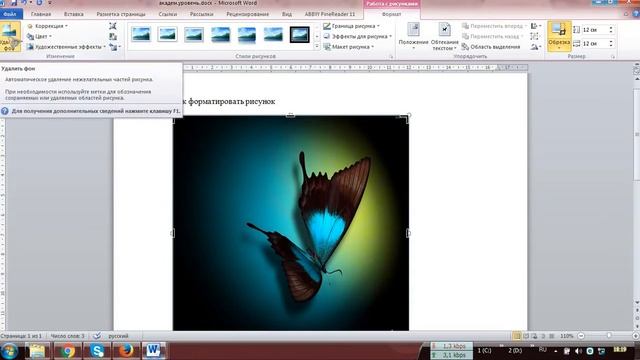
Task: Click the height spinner arrows
Action: click(x=611, y=30)
